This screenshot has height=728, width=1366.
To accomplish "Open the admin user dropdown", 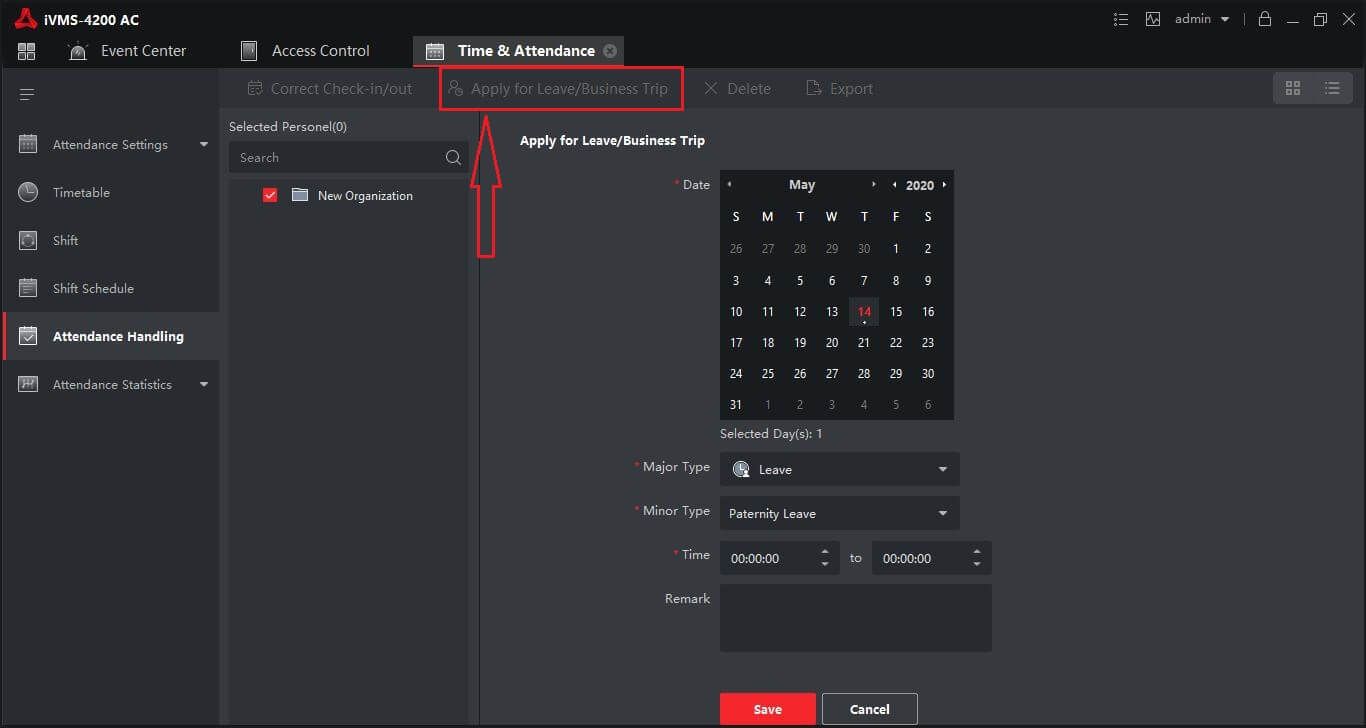I will click(1202, 19).
